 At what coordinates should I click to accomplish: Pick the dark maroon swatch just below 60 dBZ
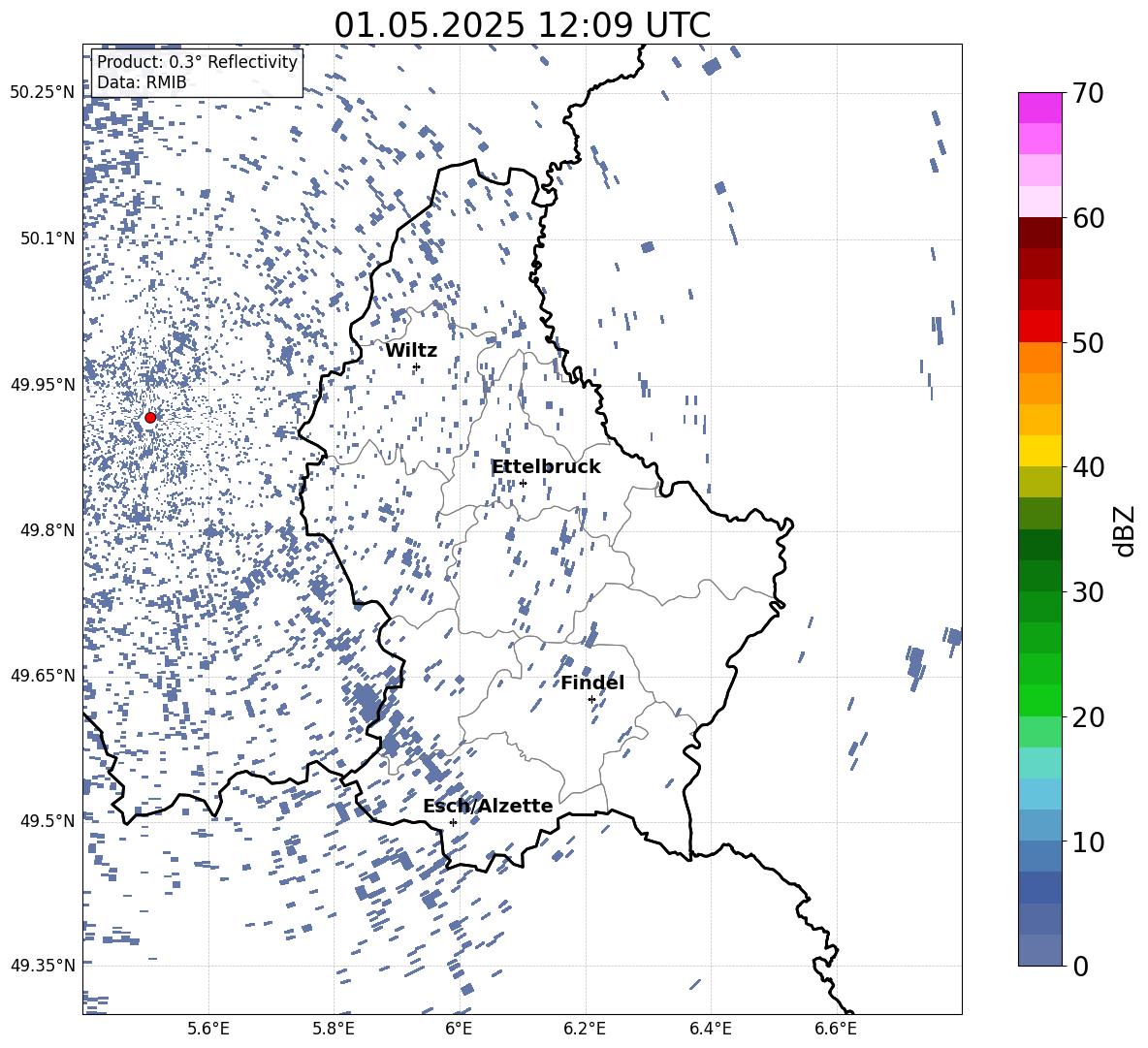click(1039, 233)
